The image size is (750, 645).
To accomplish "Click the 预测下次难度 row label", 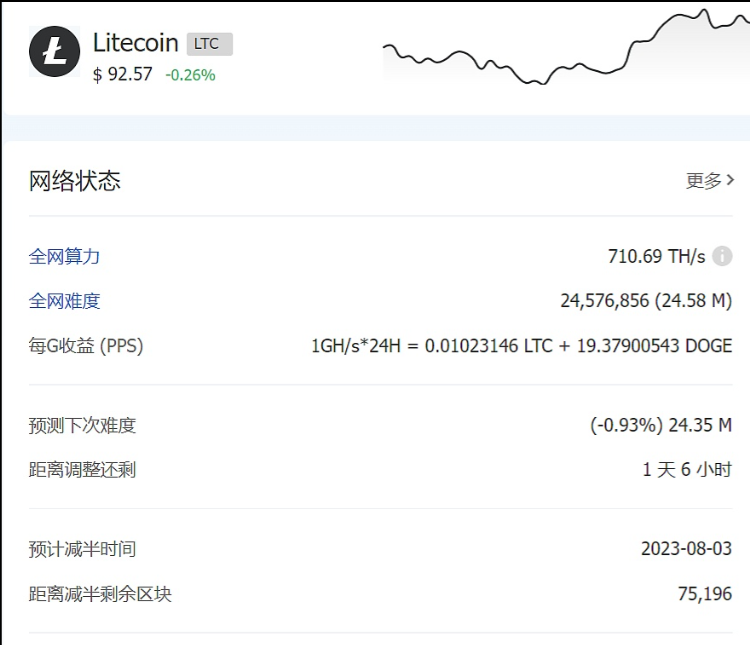I will pos(82,425).
